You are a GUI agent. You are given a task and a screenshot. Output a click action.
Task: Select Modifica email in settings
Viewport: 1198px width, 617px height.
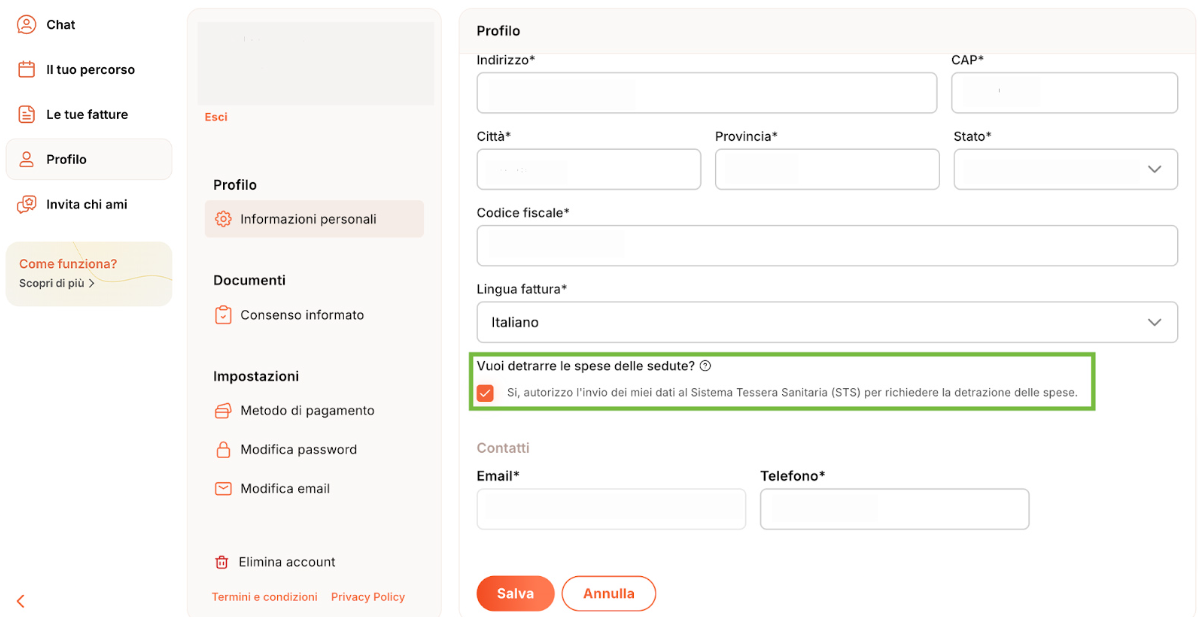click(285, 489)
